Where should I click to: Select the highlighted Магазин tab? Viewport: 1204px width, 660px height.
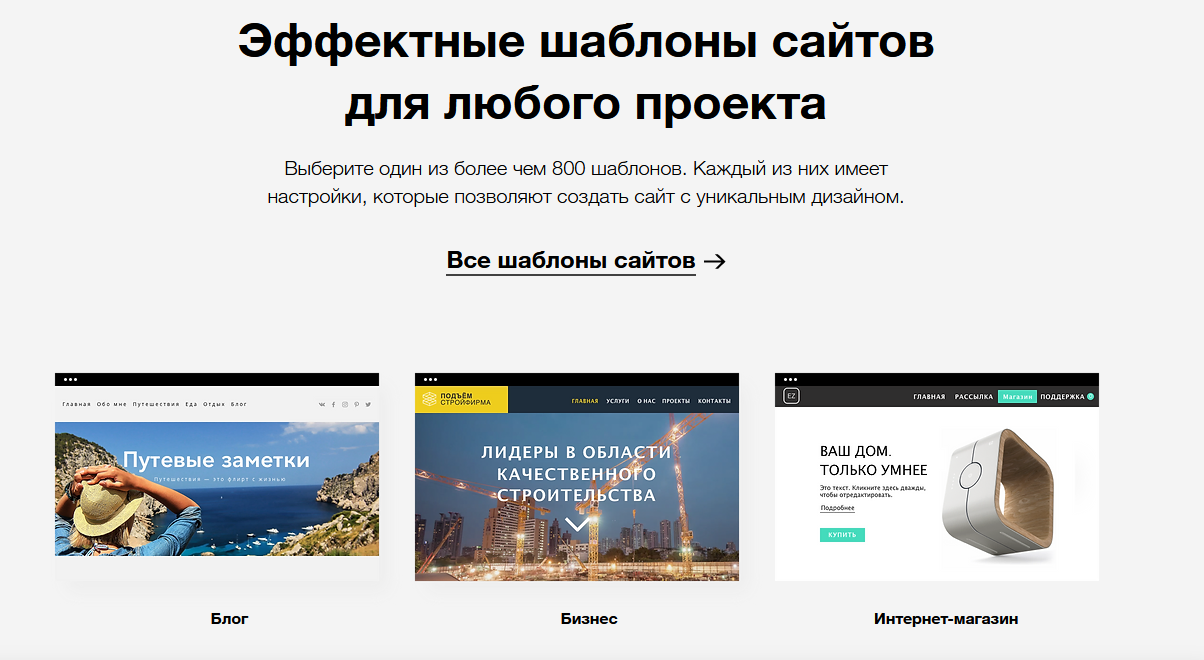click(x=1017, y=397)
